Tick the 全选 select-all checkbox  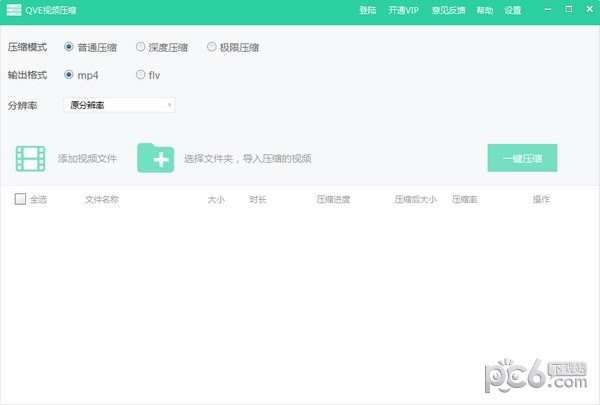pyautogui.click(x=20, y=199)
